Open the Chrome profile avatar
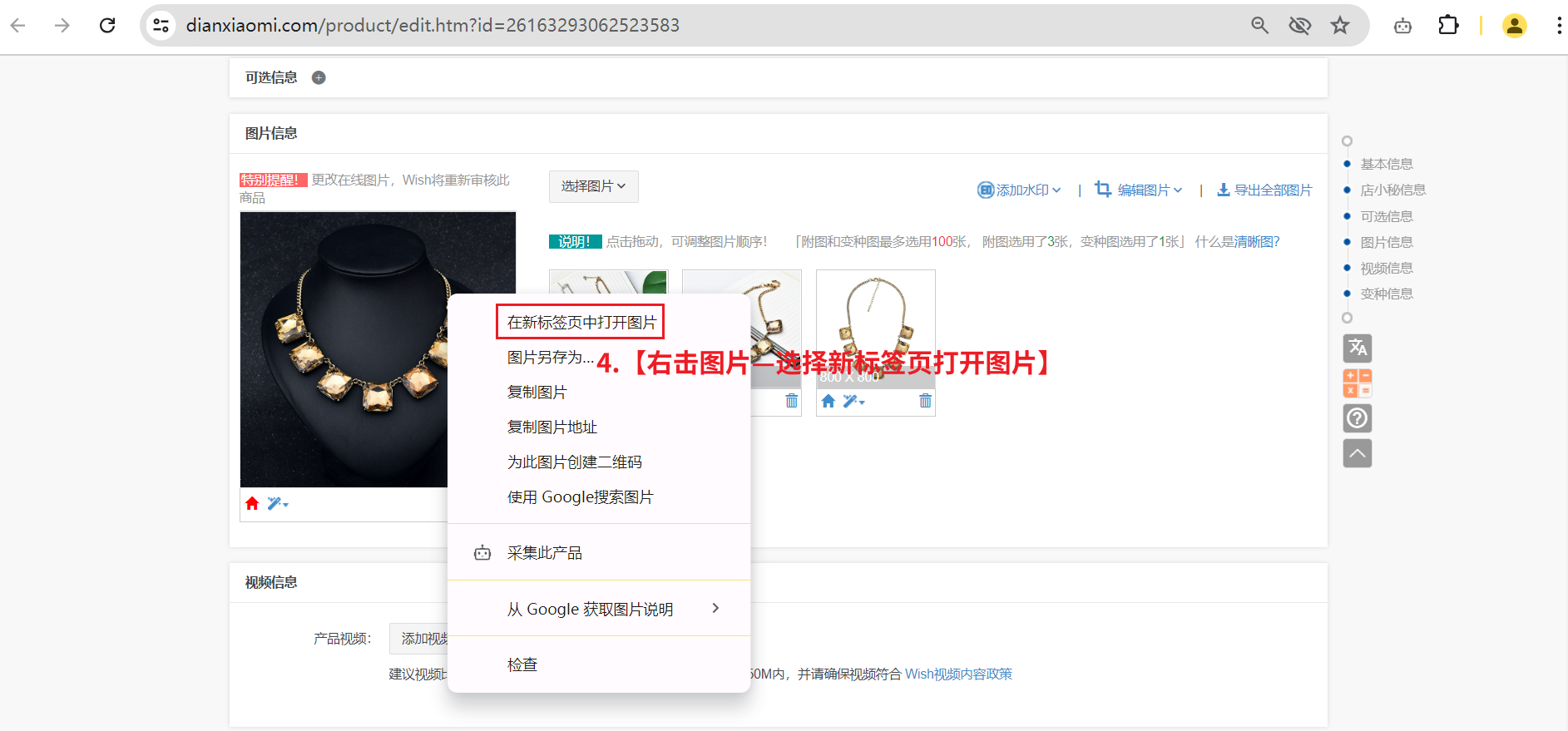This screenshot has width=1568, height=731. click(1514, 26)
